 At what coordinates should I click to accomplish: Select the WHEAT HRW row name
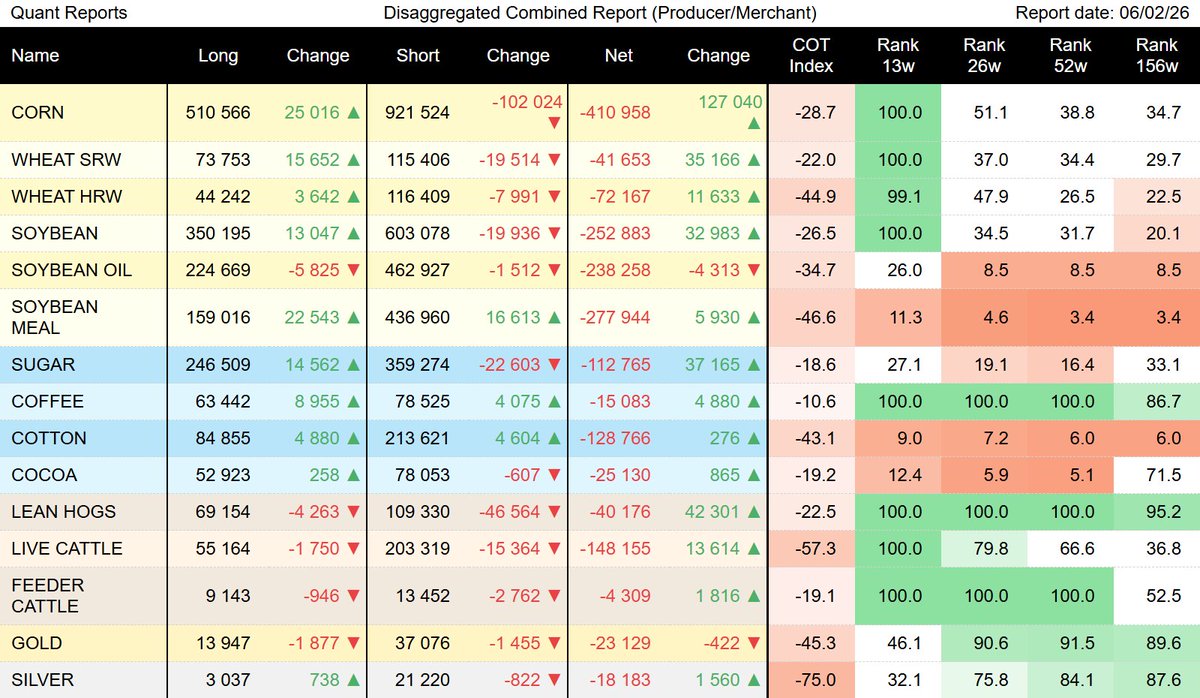pyautogui.click(x=66, y=197)
